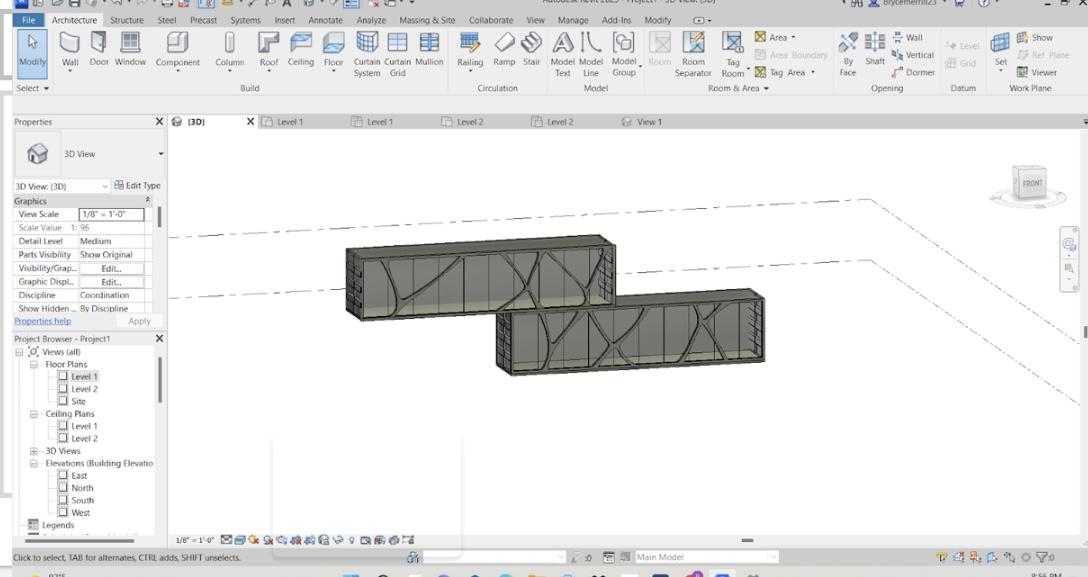Click Edit for Visibility/Graphics overrides

click(111, 268)
